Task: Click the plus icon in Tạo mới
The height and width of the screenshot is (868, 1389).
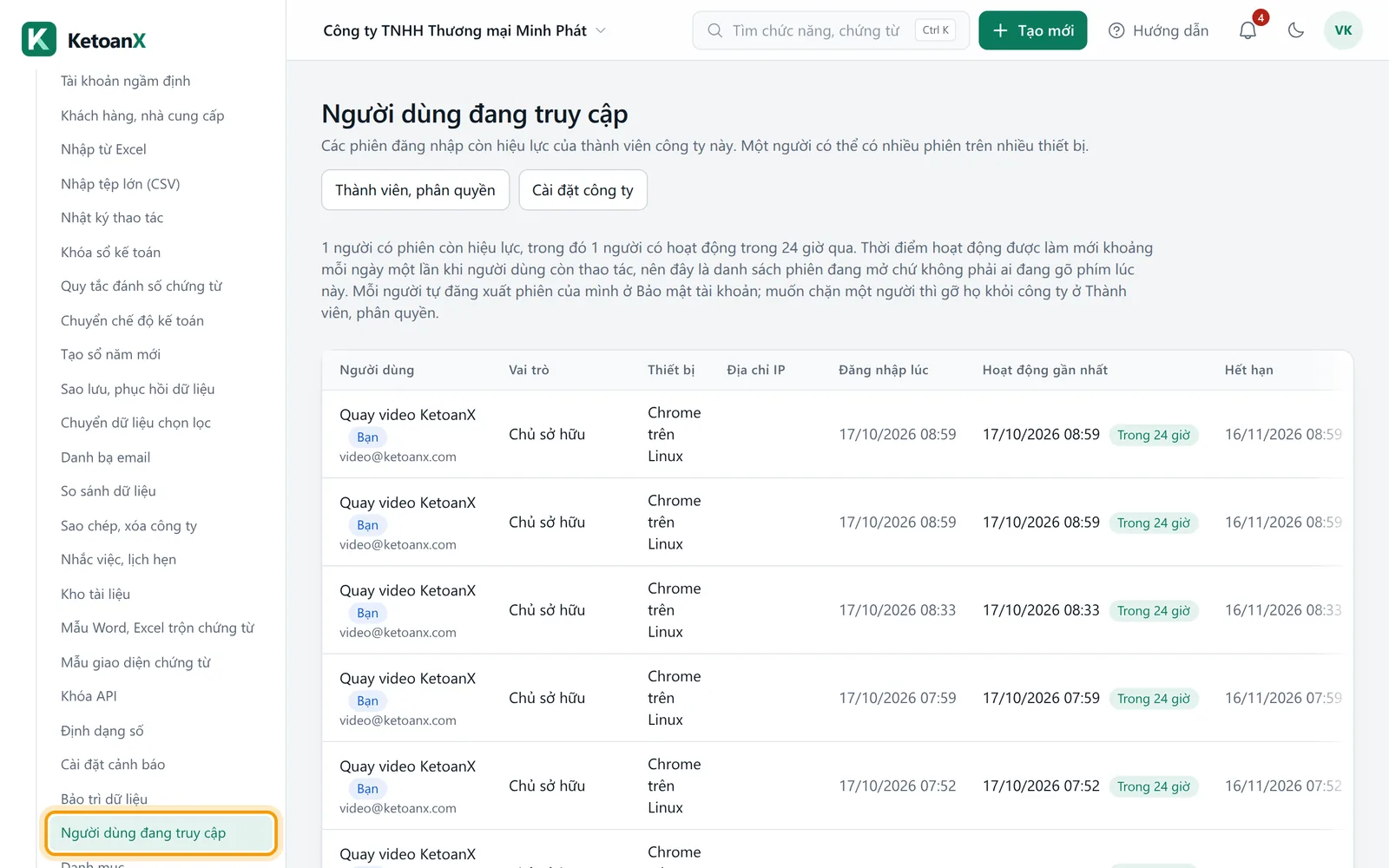Action: click(x=1000, y=30)
